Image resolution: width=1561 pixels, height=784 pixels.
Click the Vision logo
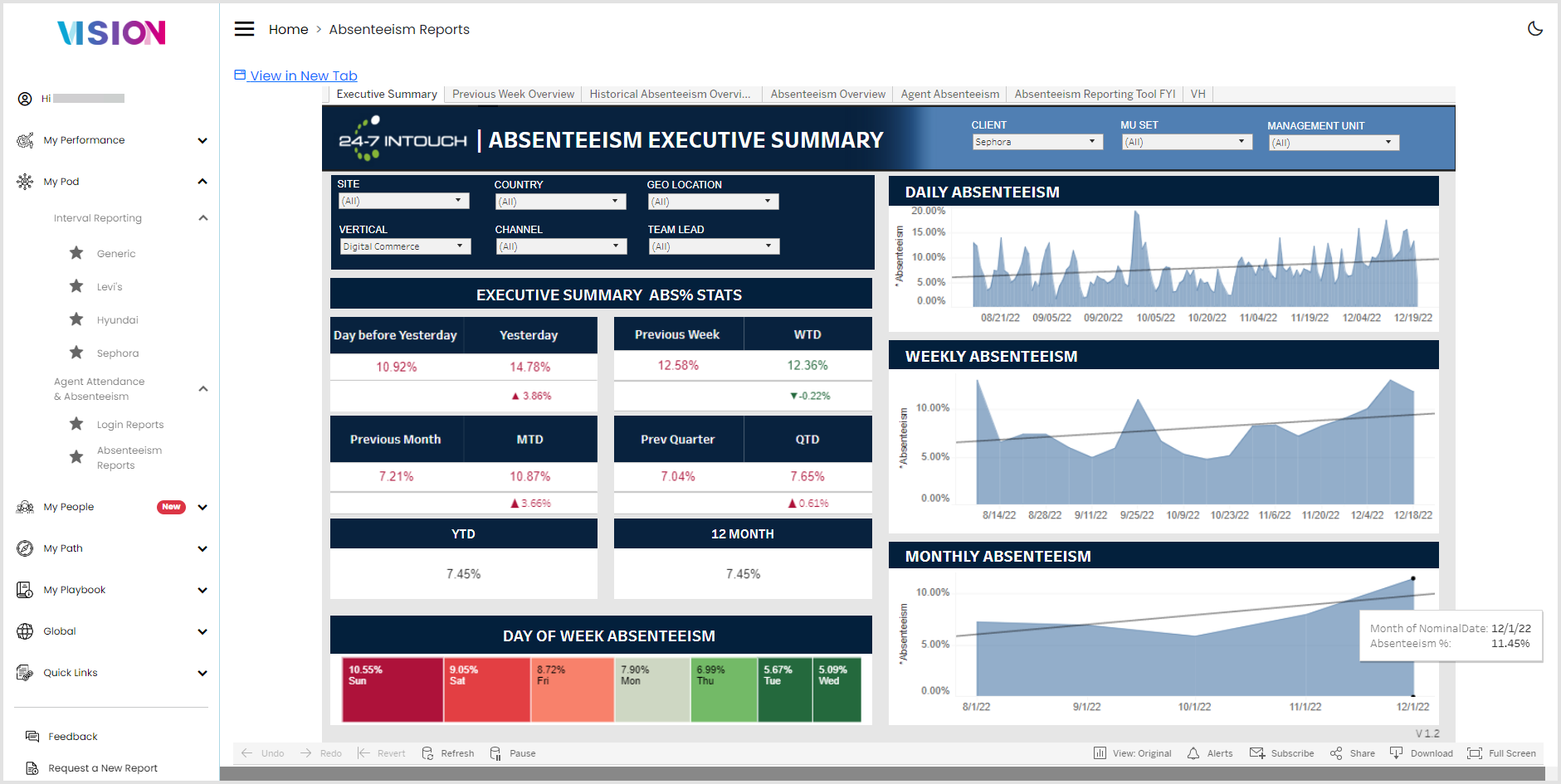point(111,33)
